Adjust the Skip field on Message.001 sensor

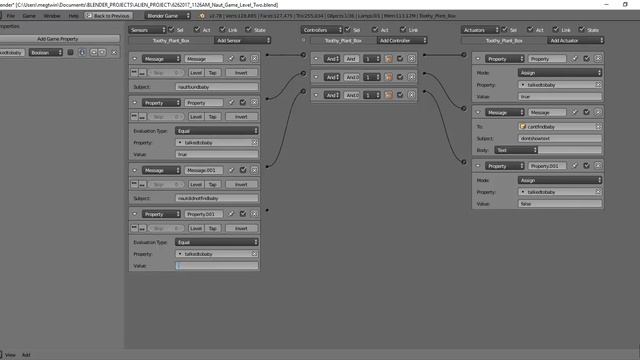coord(166,184)
